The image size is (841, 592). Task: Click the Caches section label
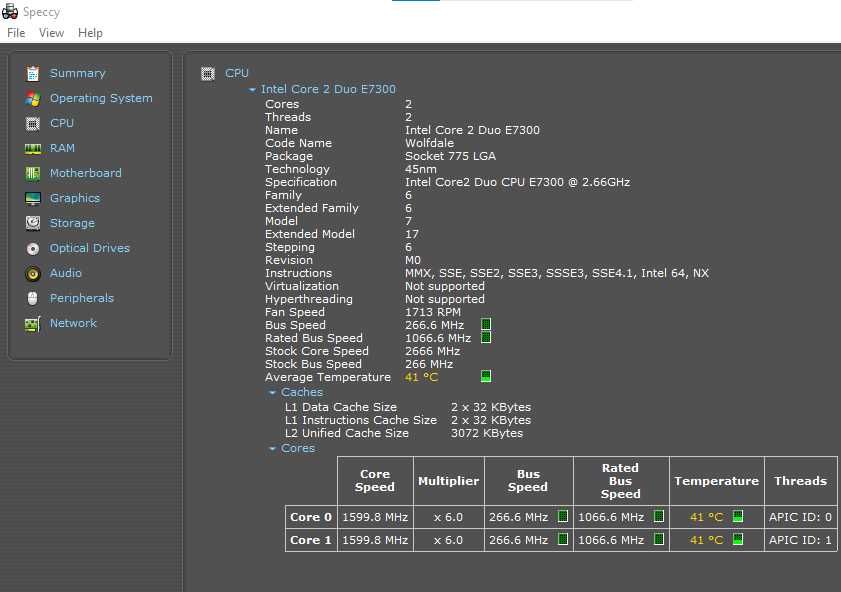(x=302, y=392)
